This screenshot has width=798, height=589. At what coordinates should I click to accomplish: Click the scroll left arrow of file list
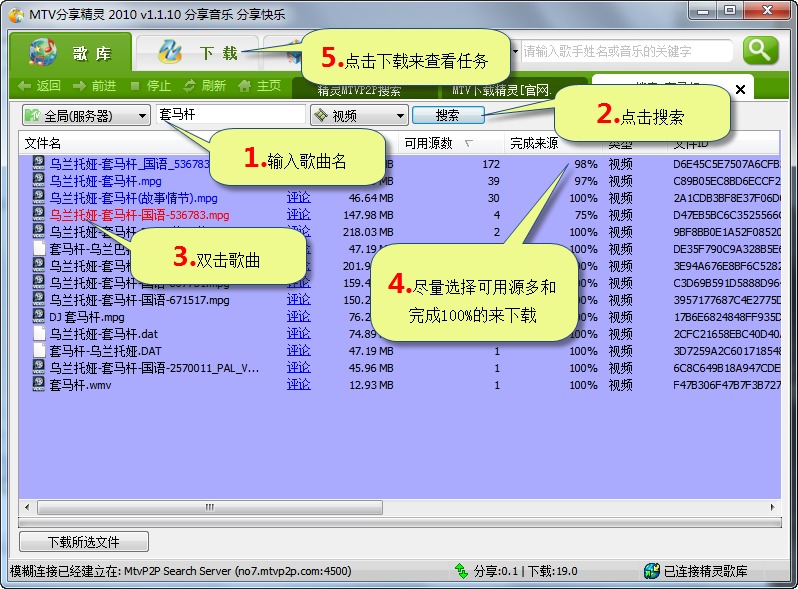pos(27,507)
